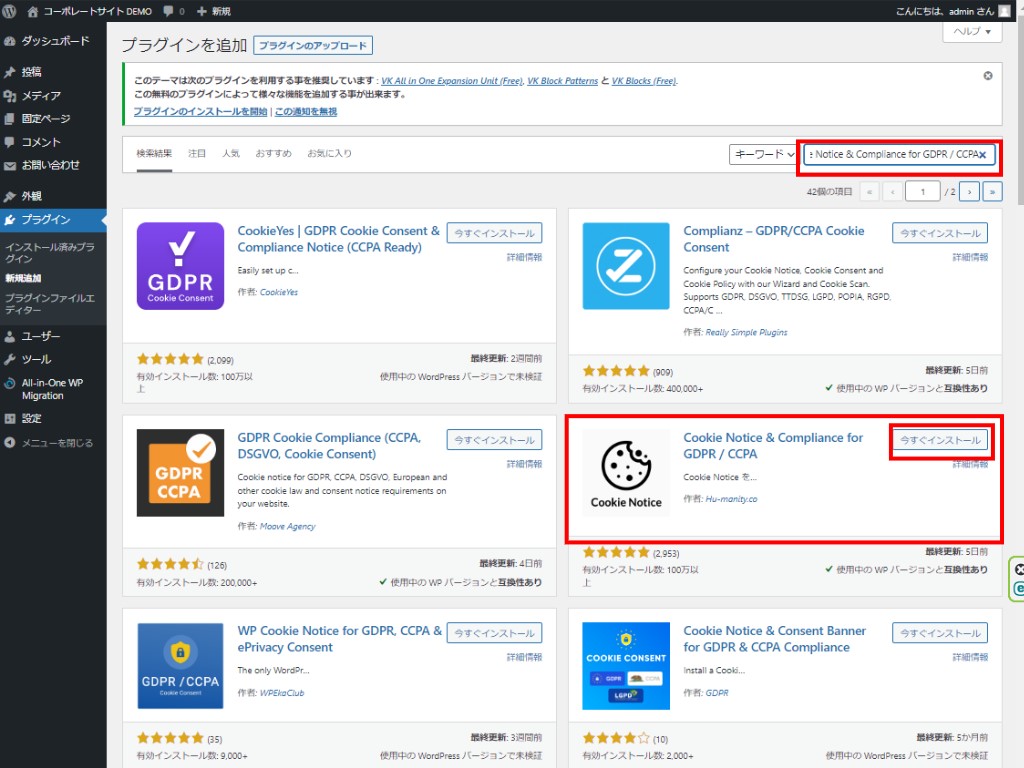The image size is (1024, 768).
Task: Install Cookie Notice & Compliance plugin now
Action: (x=940, y=440)
